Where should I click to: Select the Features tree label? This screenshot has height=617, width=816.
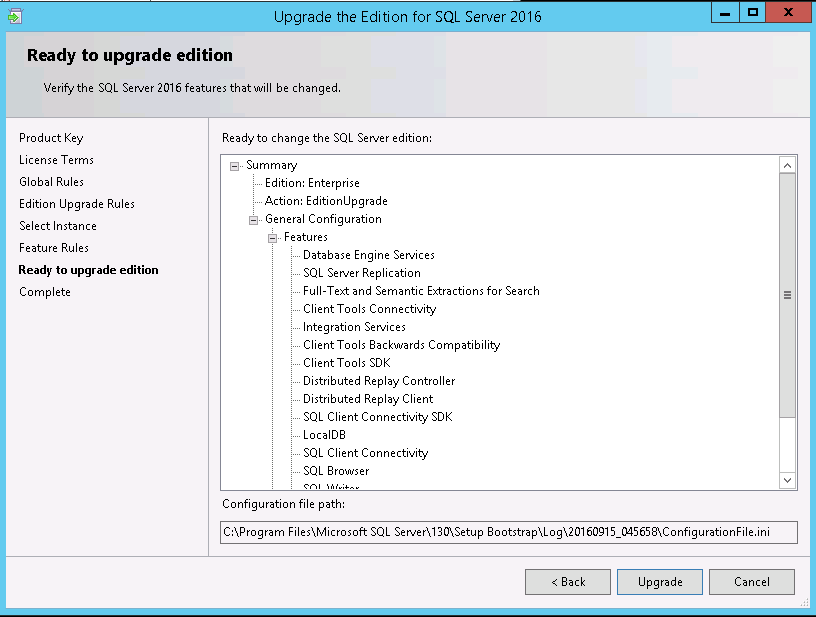tap(306, 237)
